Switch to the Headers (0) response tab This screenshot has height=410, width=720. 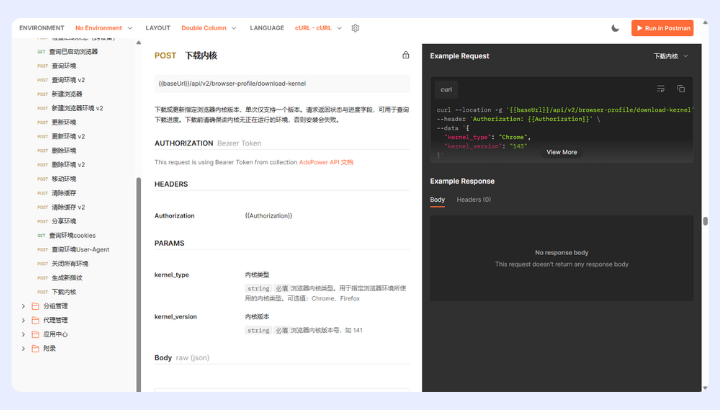(x=473, y=200)
